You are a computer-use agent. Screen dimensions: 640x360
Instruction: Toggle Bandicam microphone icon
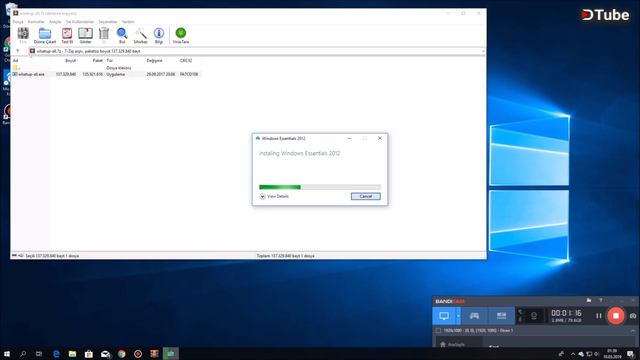point(520,319)
